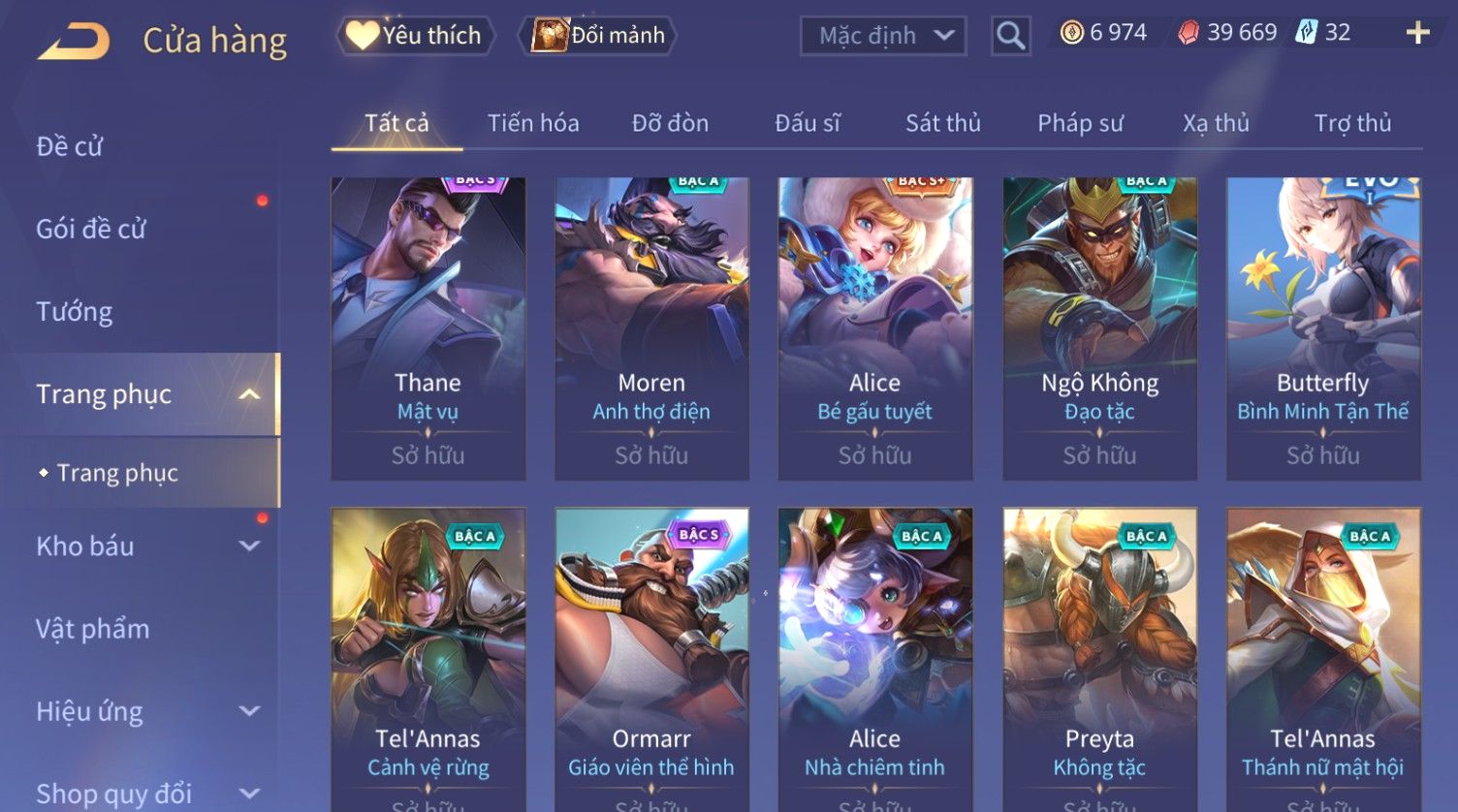Switch to the Tiến hóa tab
The height and width of the screenshot is (812, 1458).
tap(533, 123)
